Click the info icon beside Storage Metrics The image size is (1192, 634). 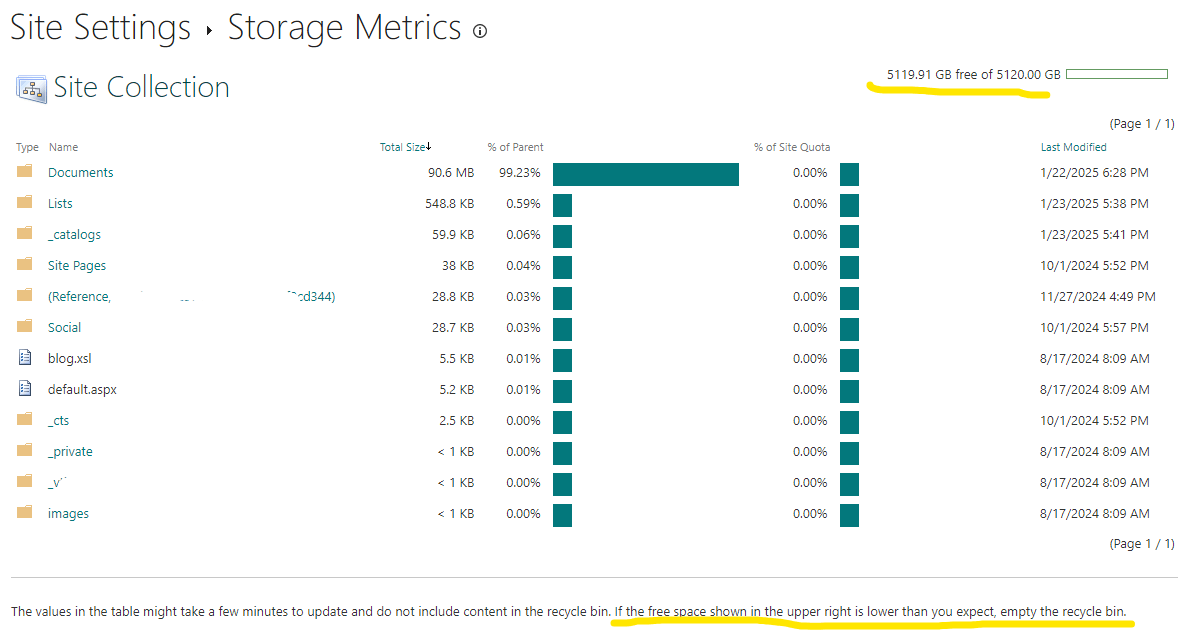(480, 31)
